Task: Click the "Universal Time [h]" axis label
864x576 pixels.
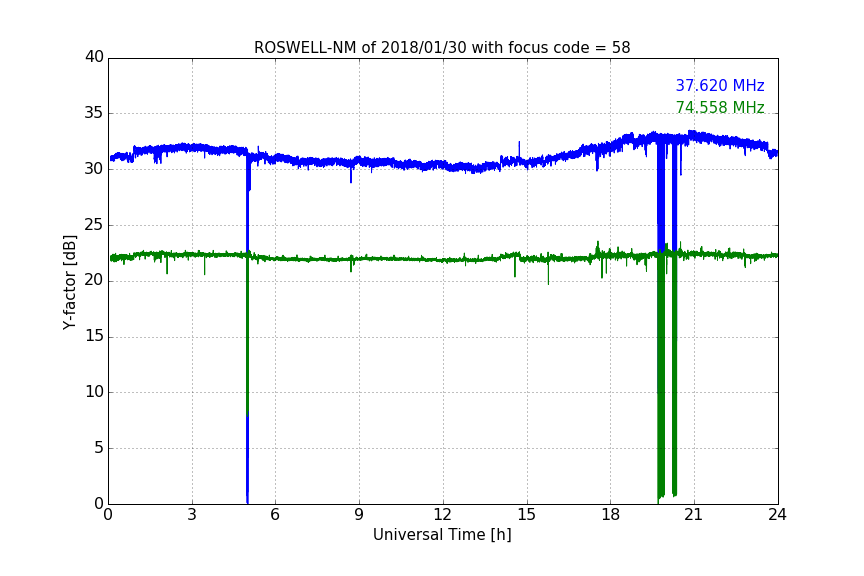Action: [442, 535]
